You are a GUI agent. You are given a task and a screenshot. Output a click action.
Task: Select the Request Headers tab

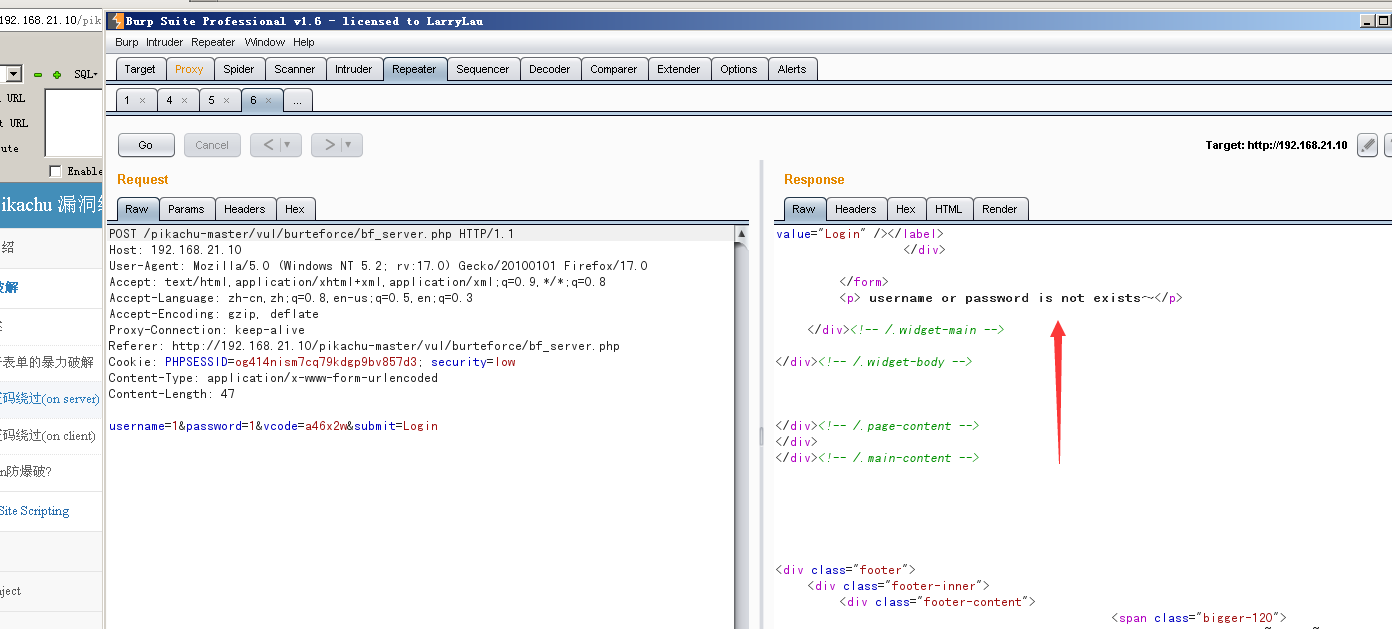pyautogui.click(x=245, y=209)
